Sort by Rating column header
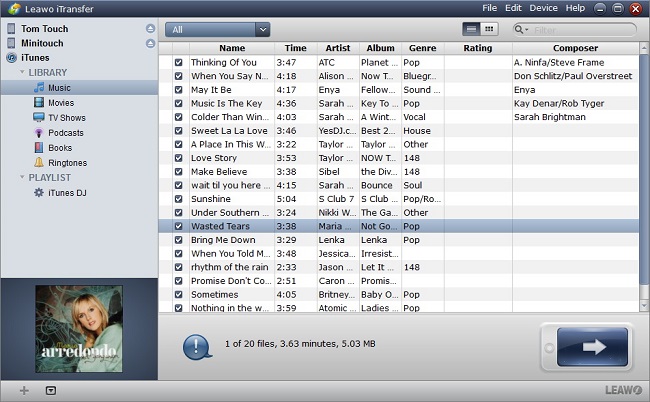 (478, 48)
